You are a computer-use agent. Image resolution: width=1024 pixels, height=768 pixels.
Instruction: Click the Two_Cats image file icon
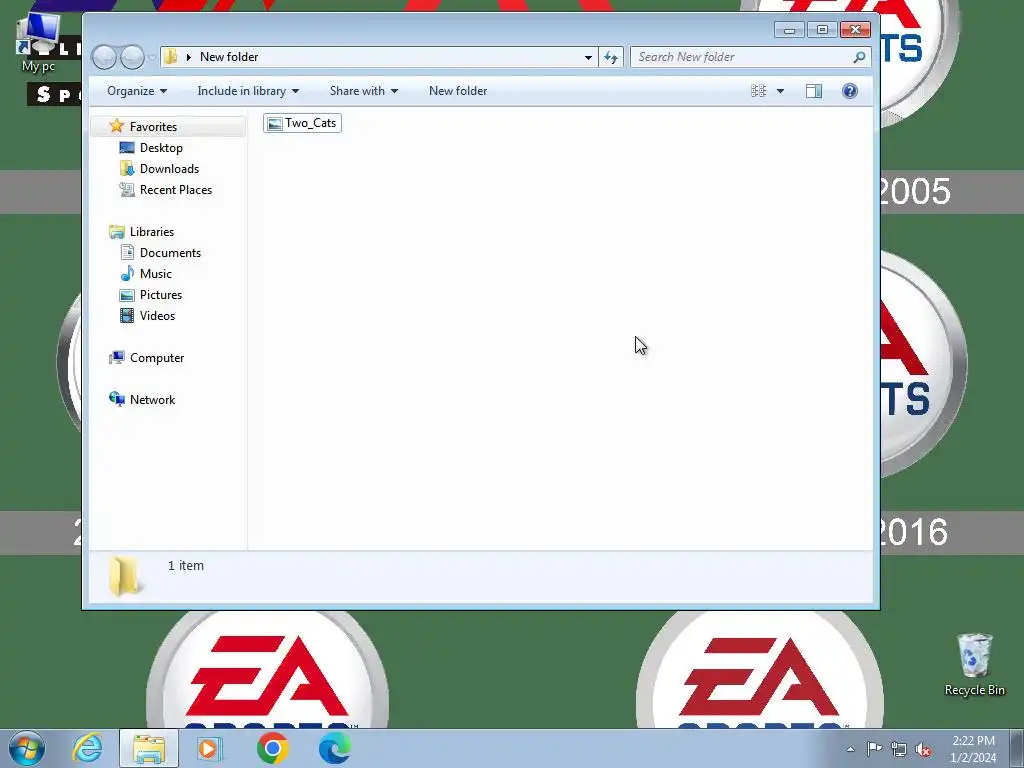point(275,123)
